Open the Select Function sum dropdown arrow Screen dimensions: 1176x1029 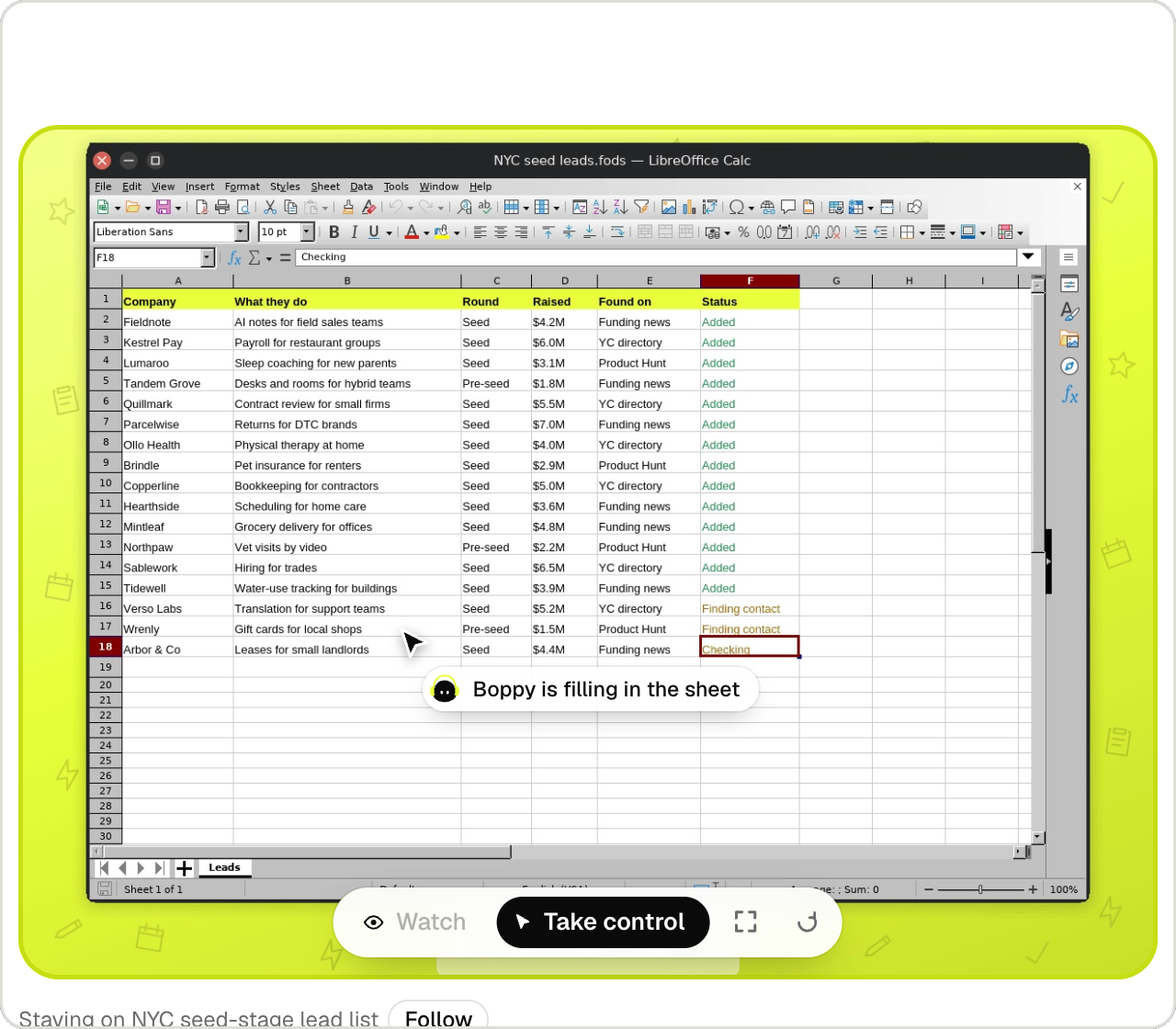click(269, 259)
